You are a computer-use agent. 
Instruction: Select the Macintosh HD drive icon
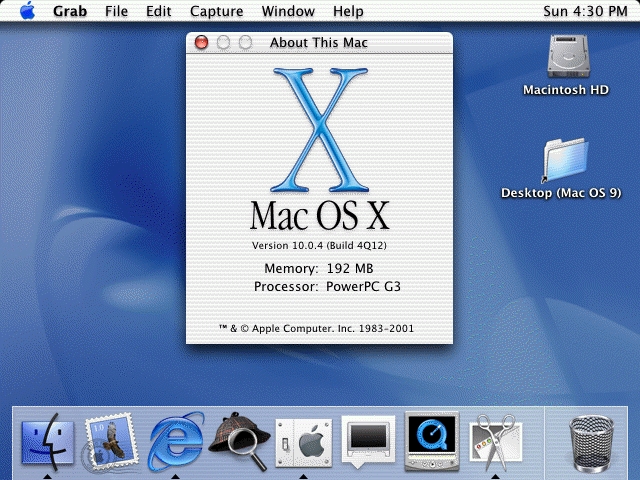pos(568,56)
